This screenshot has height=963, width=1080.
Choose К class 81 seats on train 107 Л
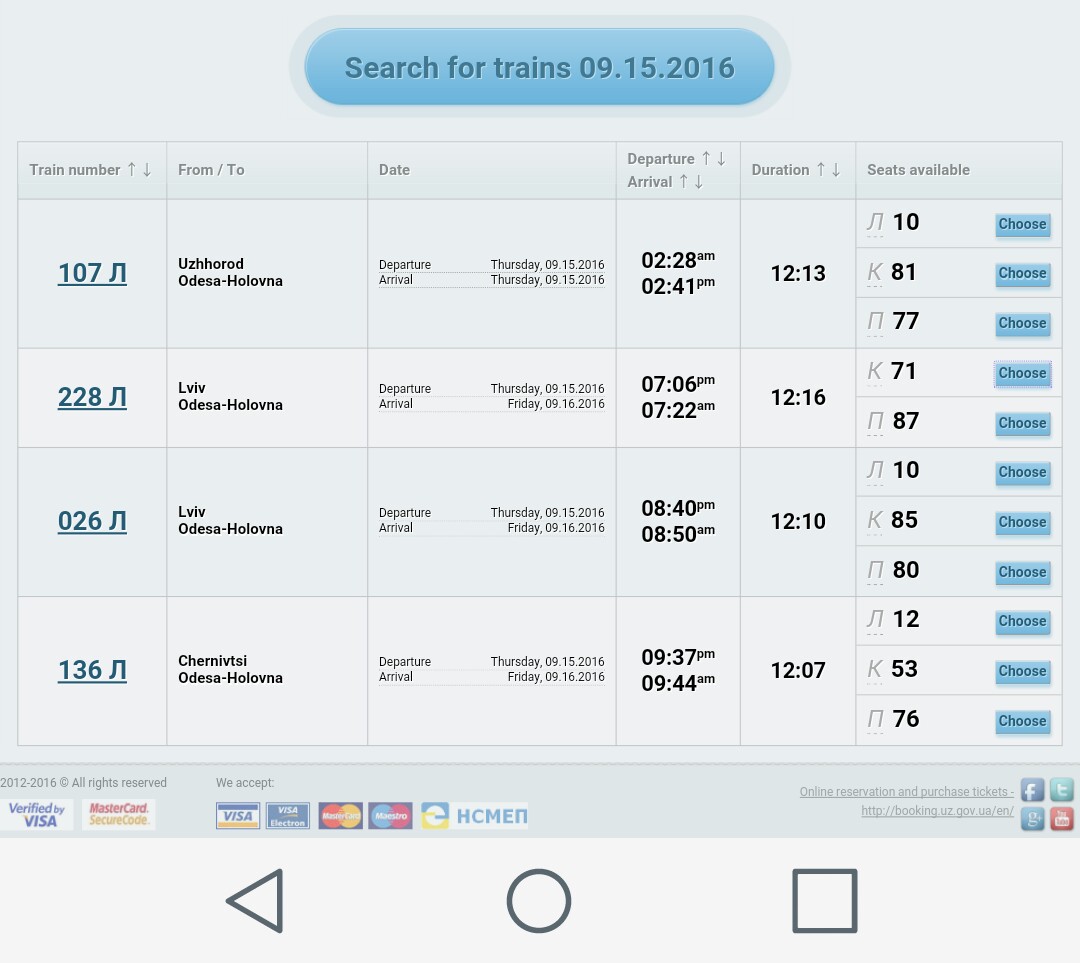click(1022, 273)
